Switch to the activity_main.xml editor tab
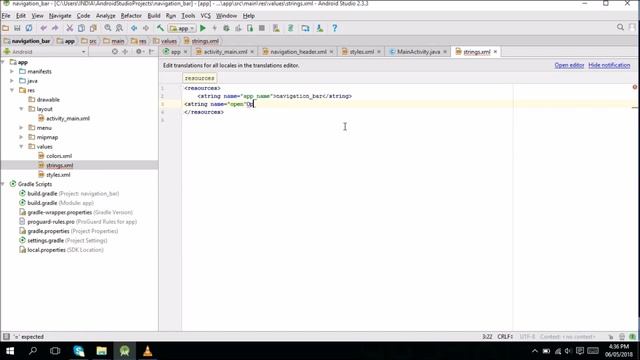 [225, 52]
